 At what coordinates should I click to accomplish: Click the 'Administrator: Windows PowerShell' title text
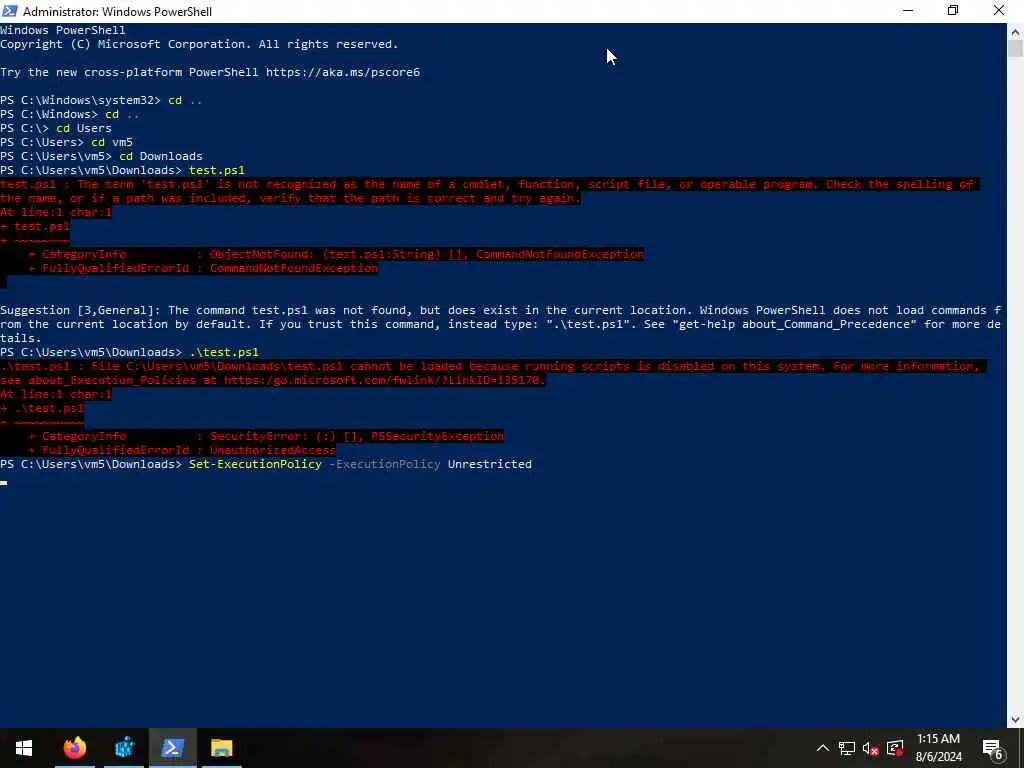click(118, 11)
